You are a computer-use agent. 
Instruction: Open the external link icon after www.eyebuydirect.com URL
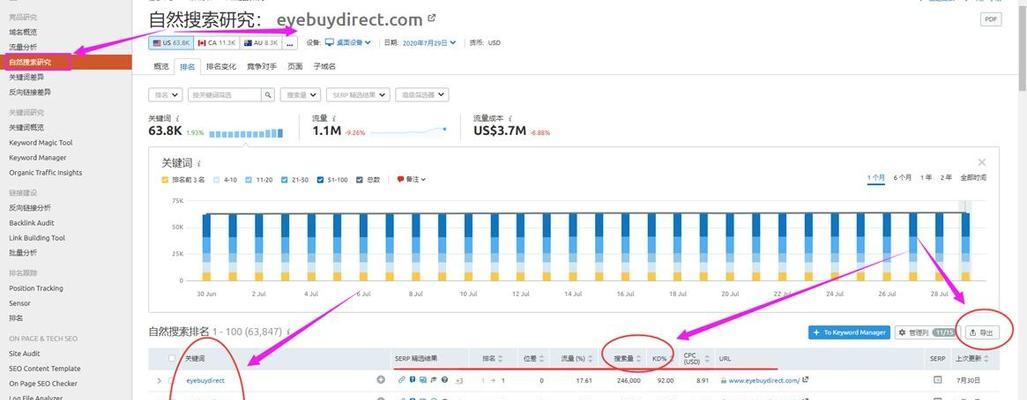pos(805,380)
